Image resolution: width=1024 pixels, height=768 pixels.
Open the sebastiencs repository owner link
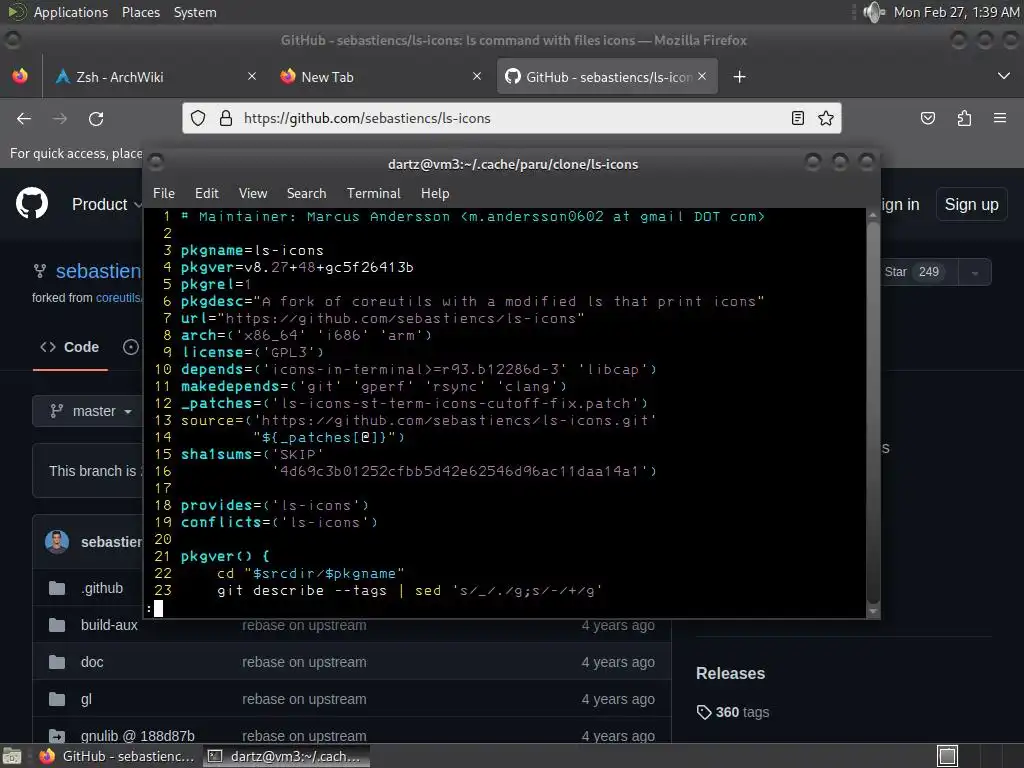tap(99, 270)
